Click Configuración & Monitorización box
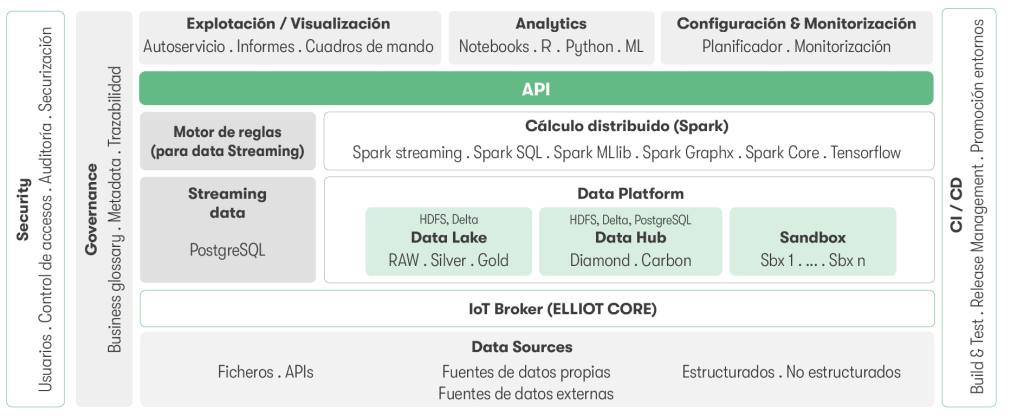Viewport: 1024px width, 416px height. point(797,37)
